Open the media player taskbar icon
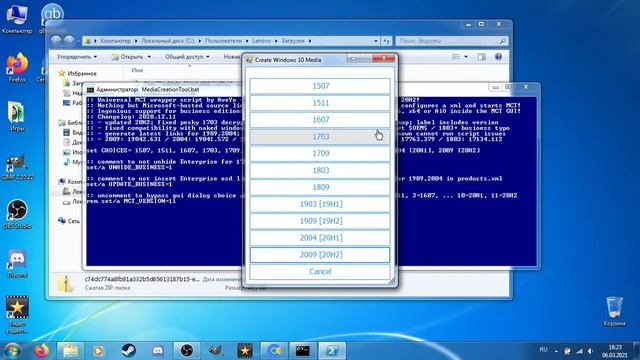Image resolution: width=640 pixels, height=360 pixels. click(98, 351)
